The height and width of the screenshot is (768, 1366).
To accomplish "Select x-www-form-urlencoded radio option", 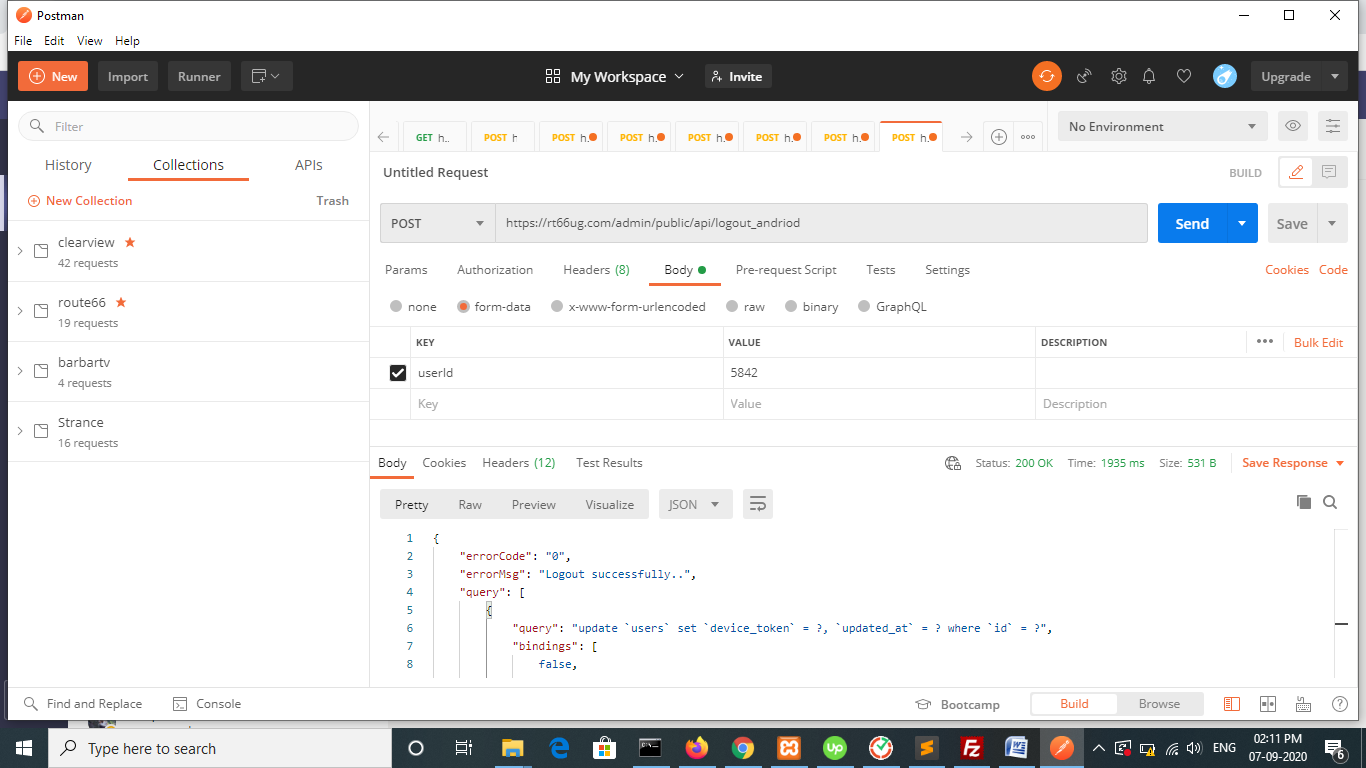I will click(x=558, y=307).
